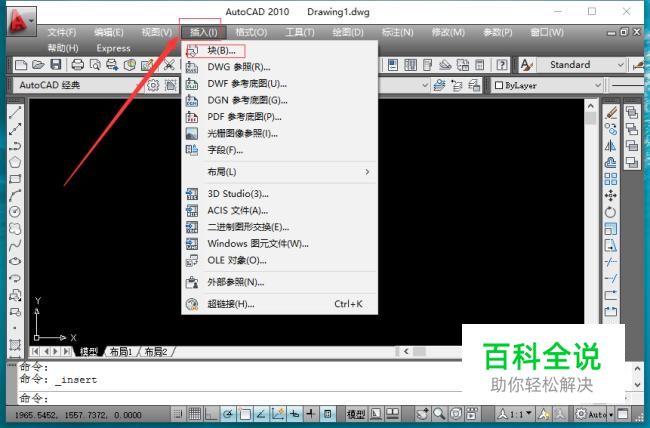This screenshot has width=650, height=428.
Task: Click the Offset tool
Action: click(611, 162)
